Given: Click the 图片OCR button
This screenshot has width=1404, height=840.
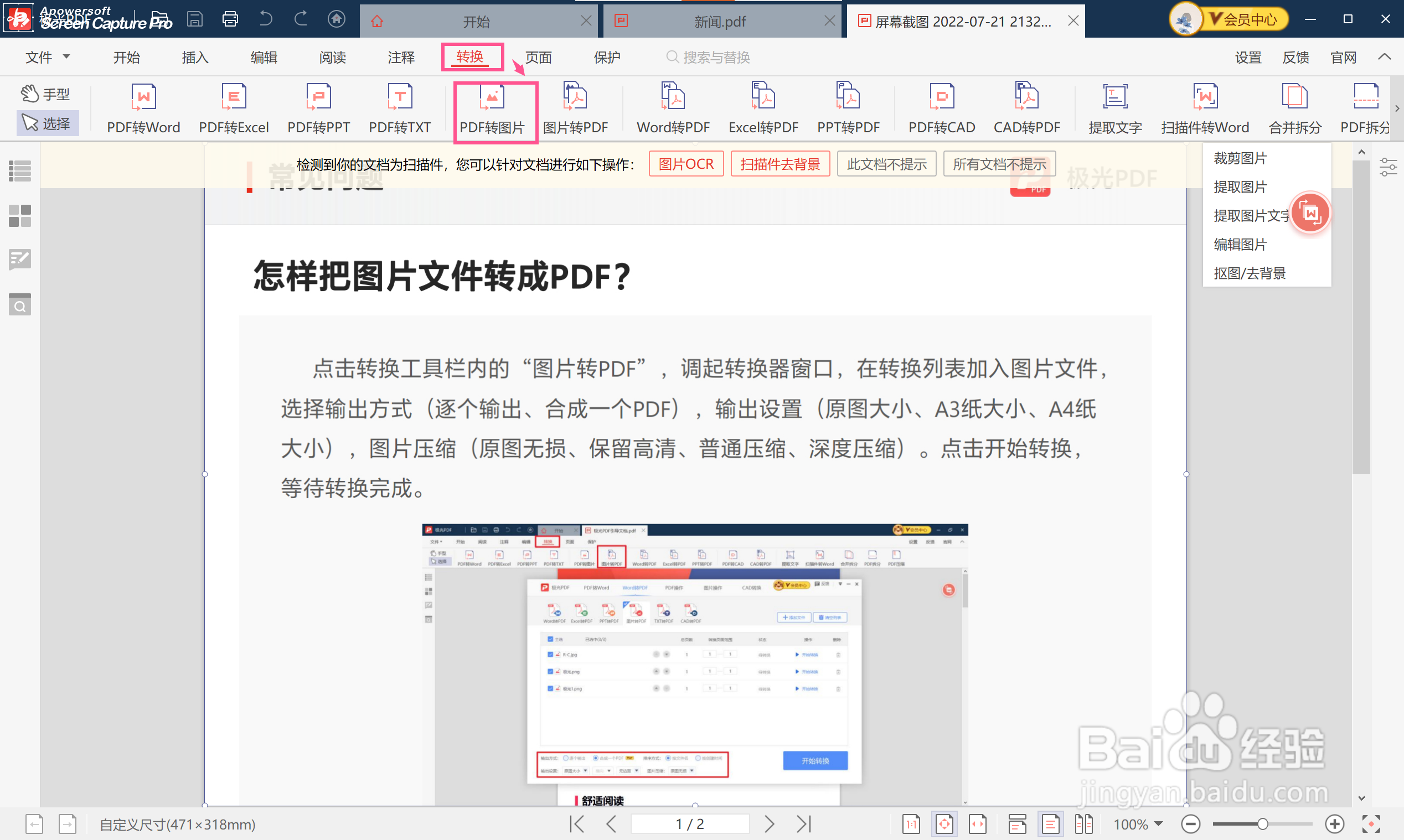Looking at the screenshot, I should (x=685, y=164).
